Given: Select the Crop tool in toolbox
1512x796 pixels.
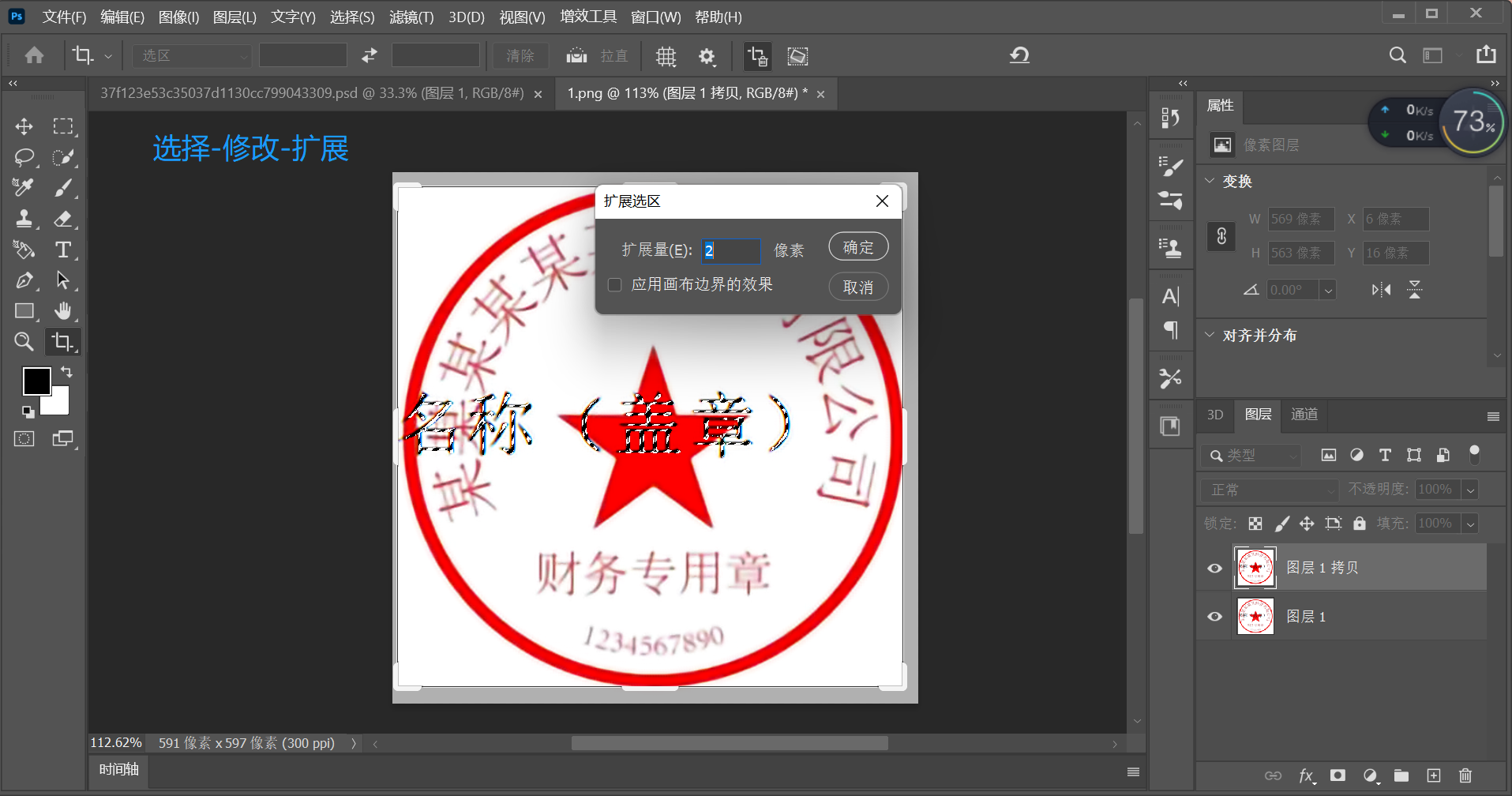Looking at the screenshot, I should [63, 342].
